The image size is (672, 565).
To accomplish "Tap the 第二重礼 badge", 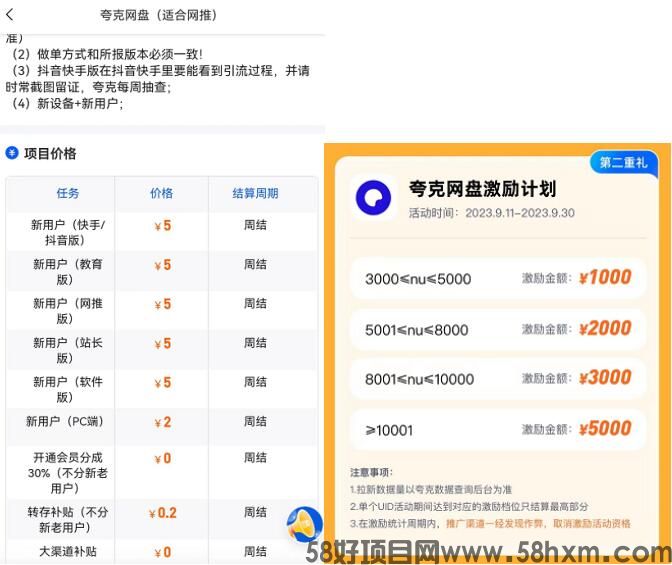I will point(624,162).
